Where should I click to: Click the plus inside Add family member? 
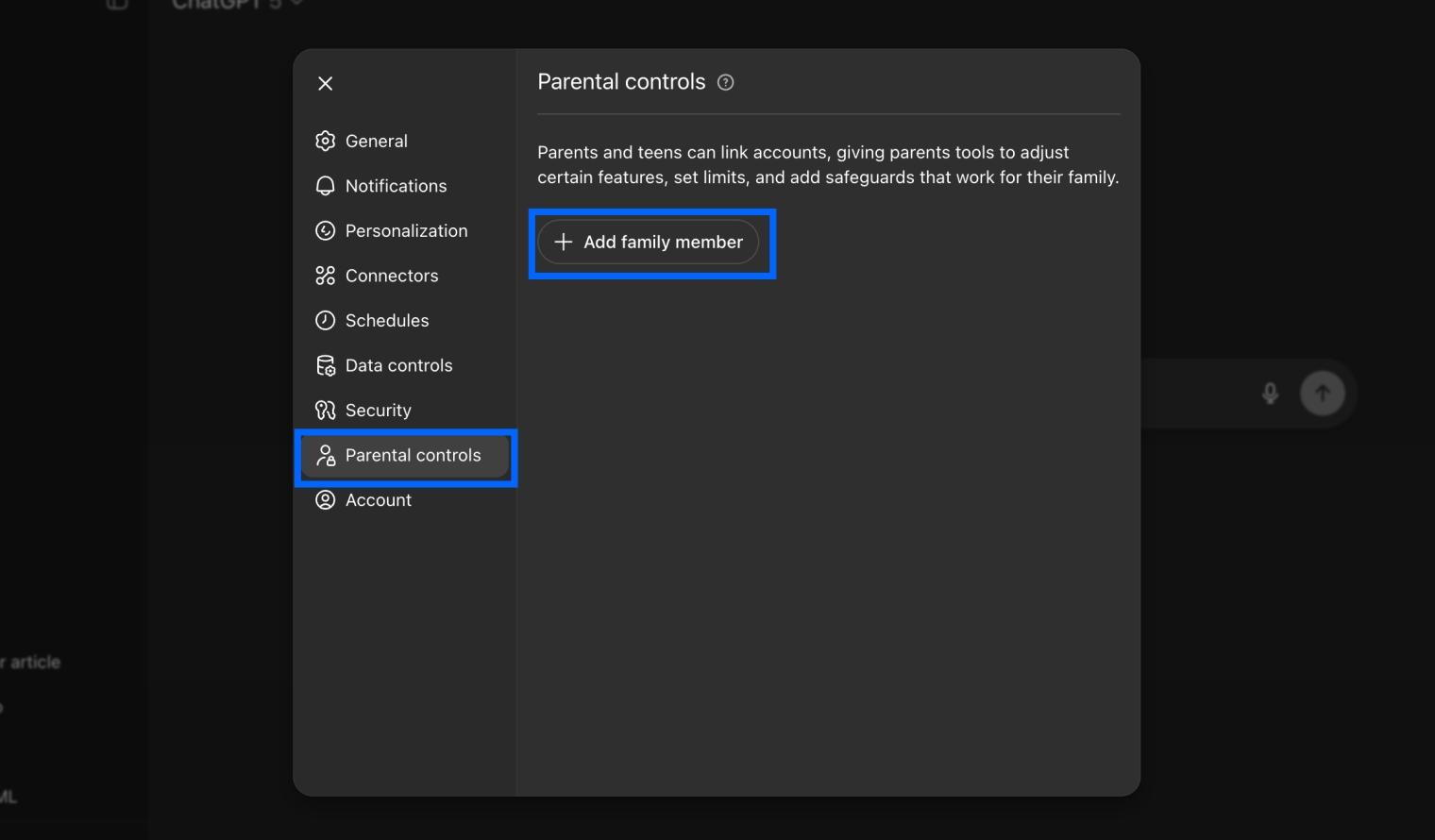point(563,243)
